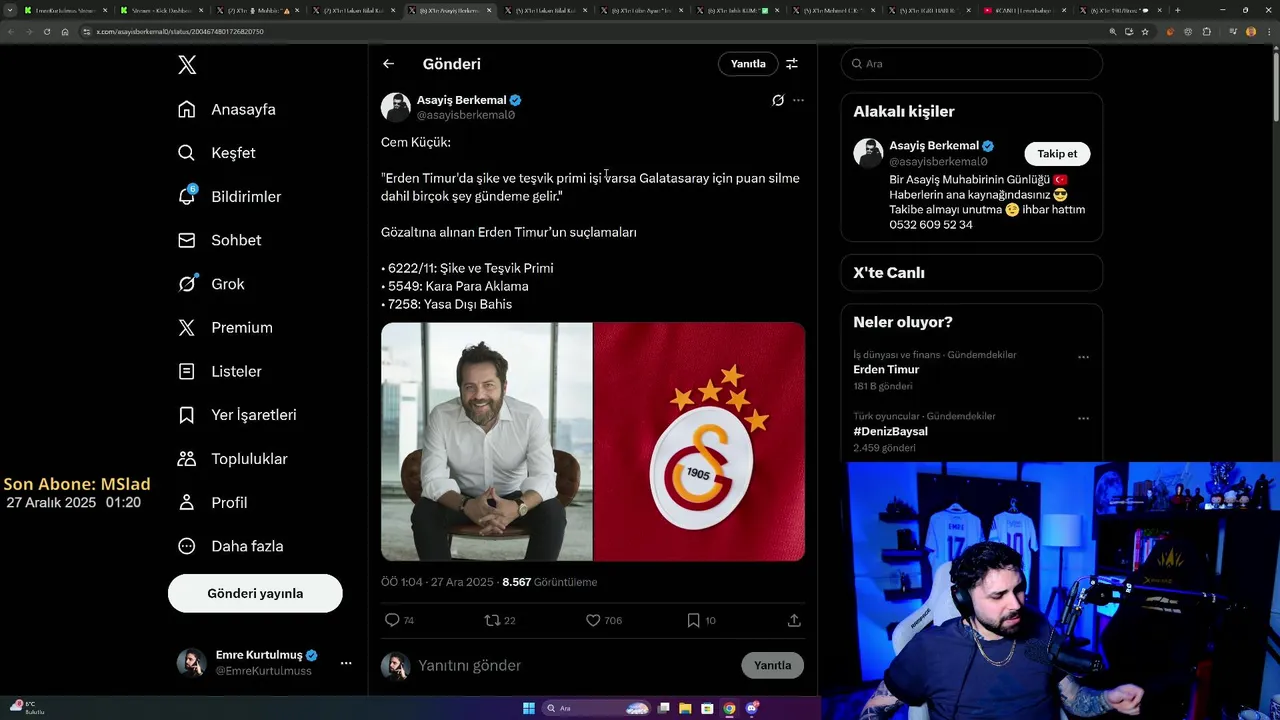Image resolution: width=1280 pixels, height=720 pixels.
Task: Bookmark the post with 10 bookmarks
Action: click(701, 621)
